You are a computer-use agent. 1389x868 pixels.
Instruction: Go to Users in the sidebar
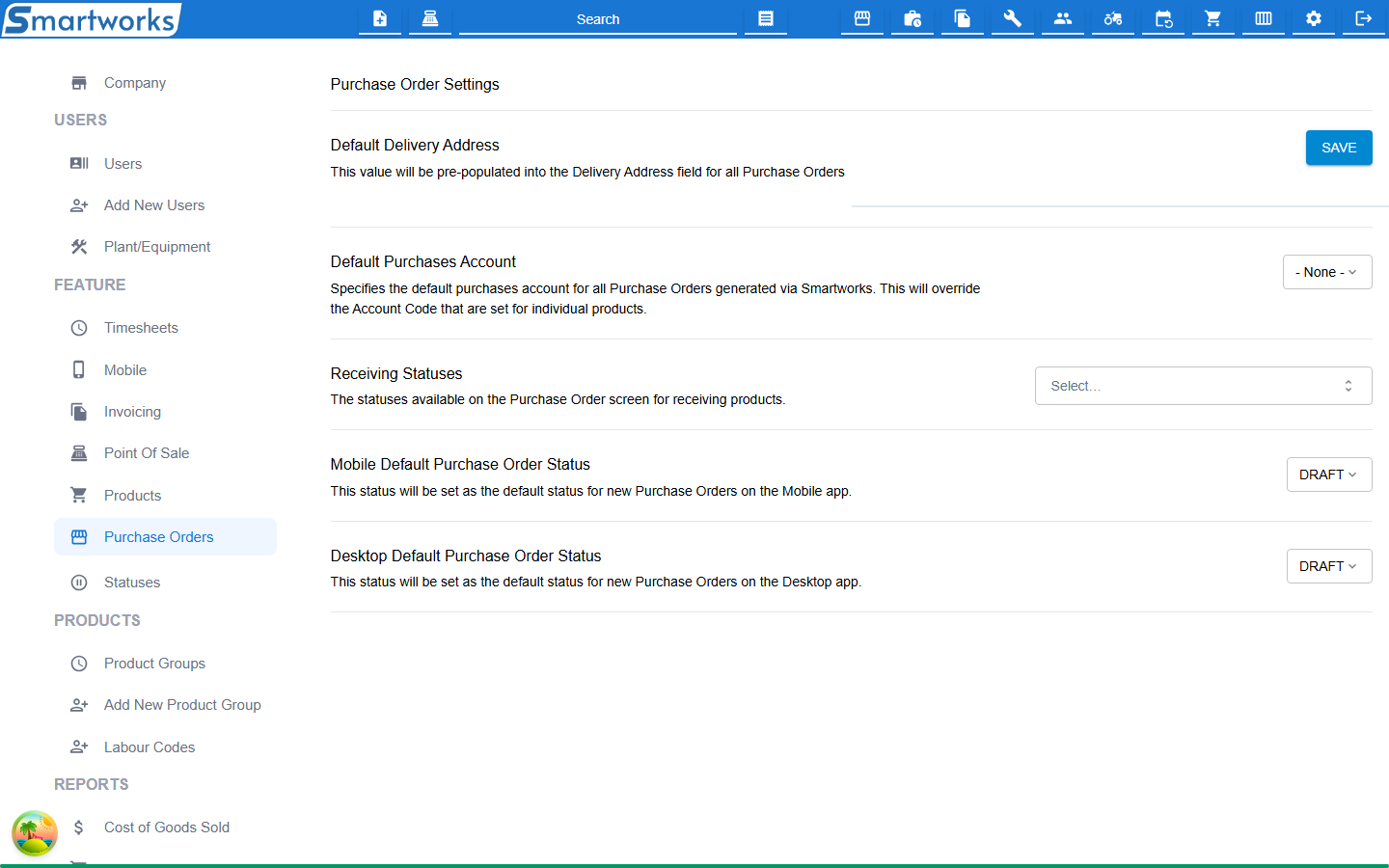click(x=165, y=164)
